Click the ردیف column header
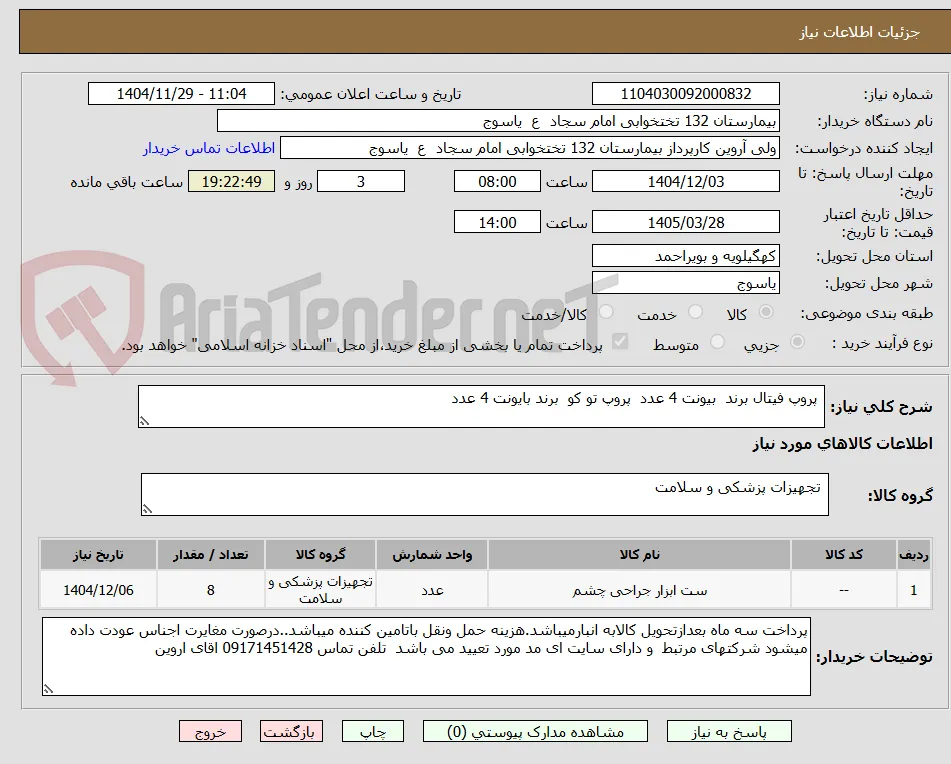 click(914, 555)
